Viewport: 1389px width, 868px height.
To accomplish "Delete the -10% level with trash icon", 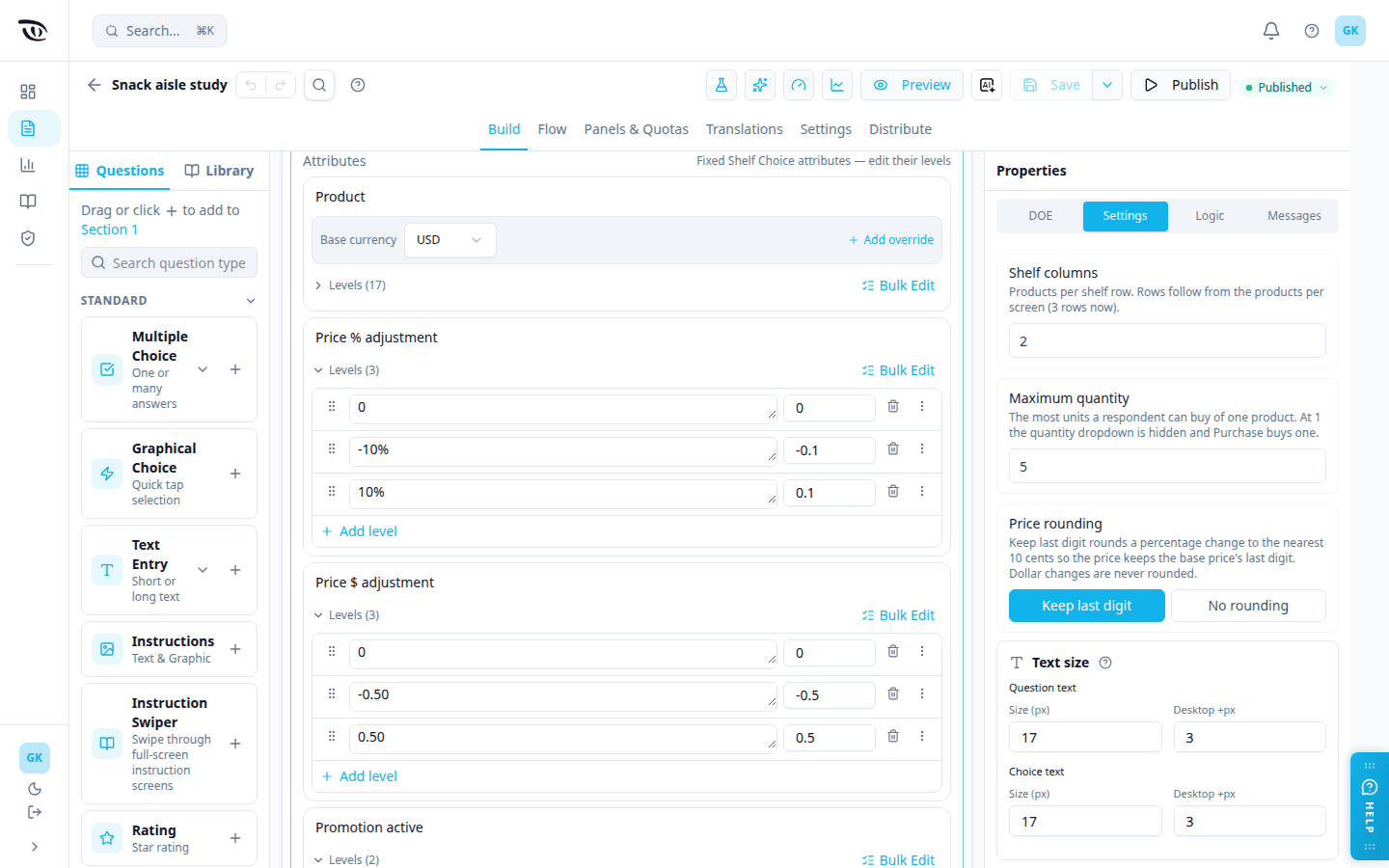I will pyautogui.click(x=893, y=449).
